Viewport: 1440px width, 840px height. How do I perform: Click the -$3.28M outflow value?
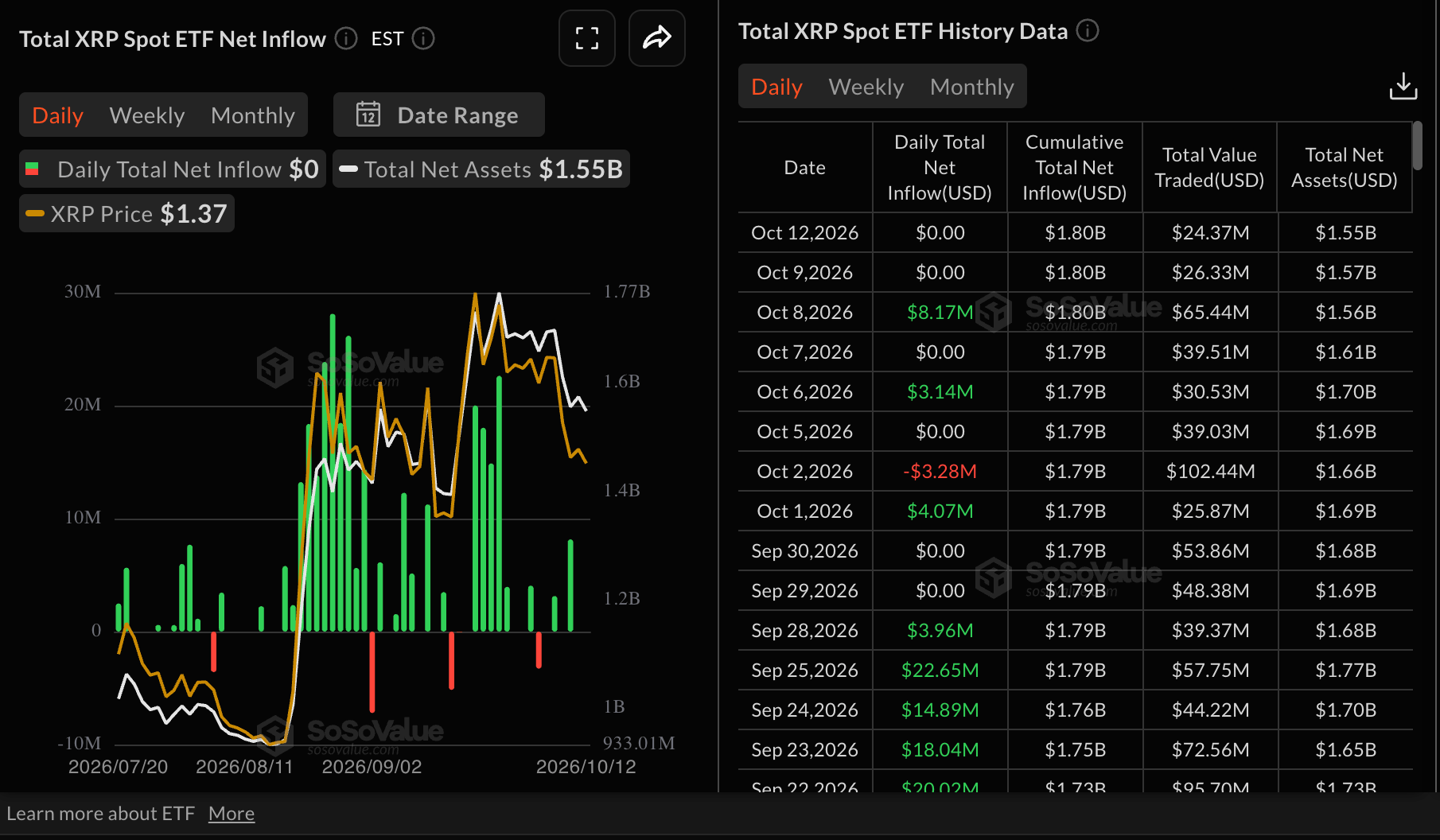[x=940, y=471]
